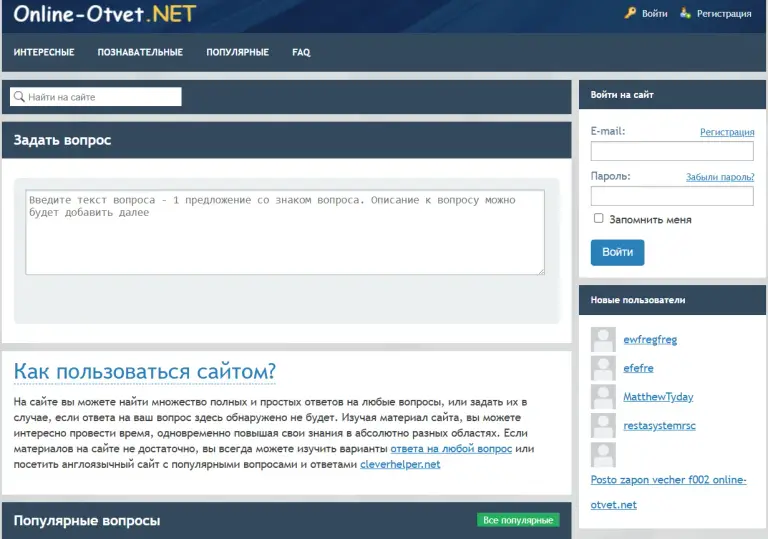Open the MatthewTyday user profile link

[658, 397]
